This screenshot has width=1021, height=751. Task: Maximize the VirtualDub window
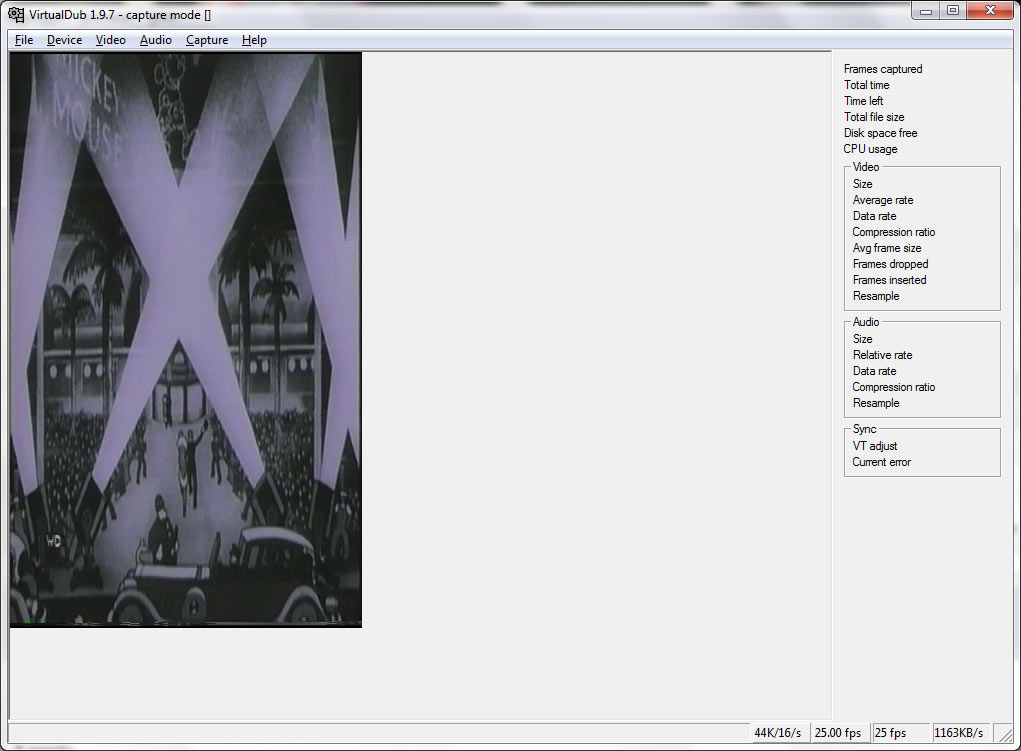point(953,11)
